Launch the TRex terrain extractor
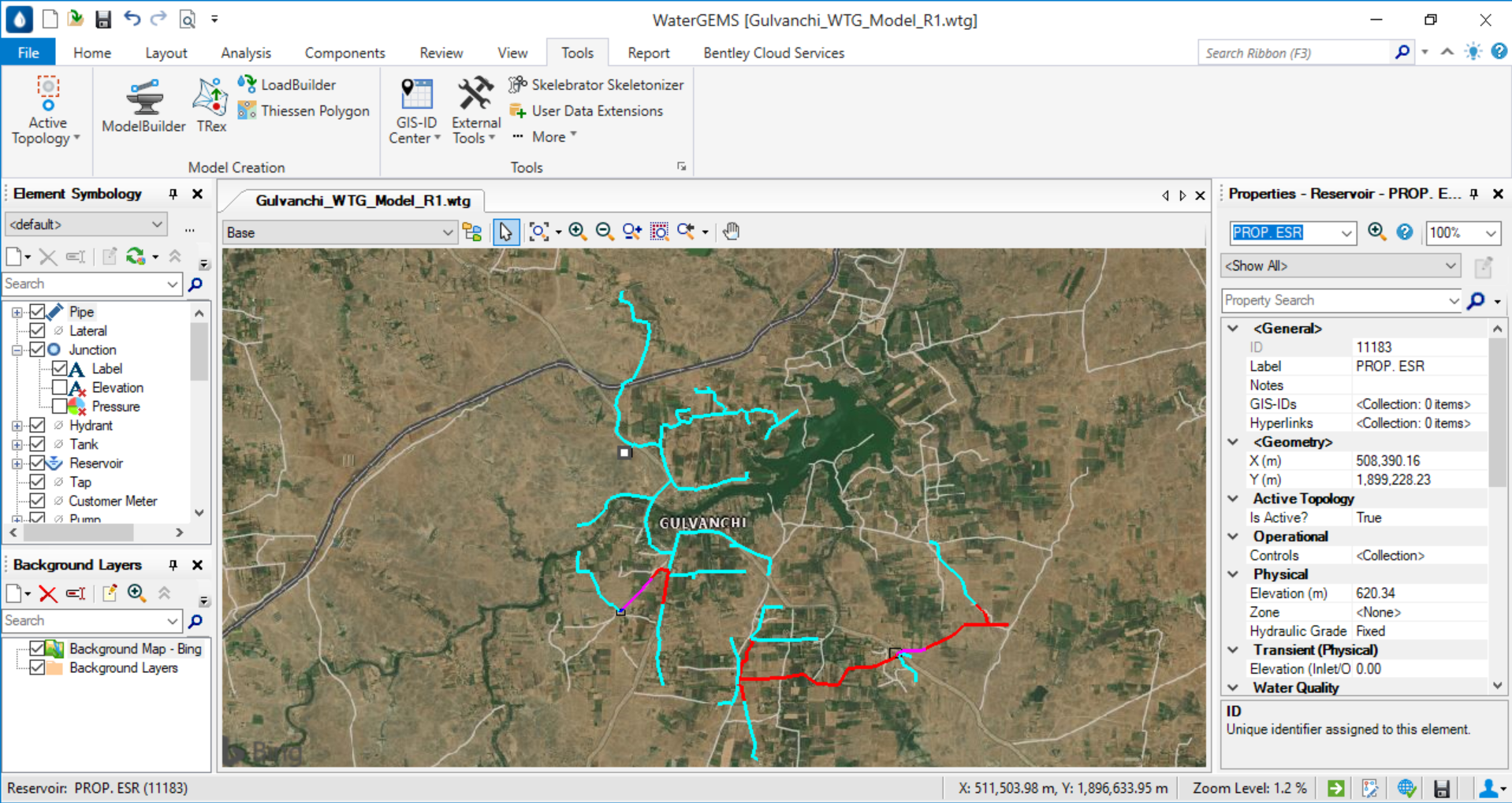 pos(210,106)
